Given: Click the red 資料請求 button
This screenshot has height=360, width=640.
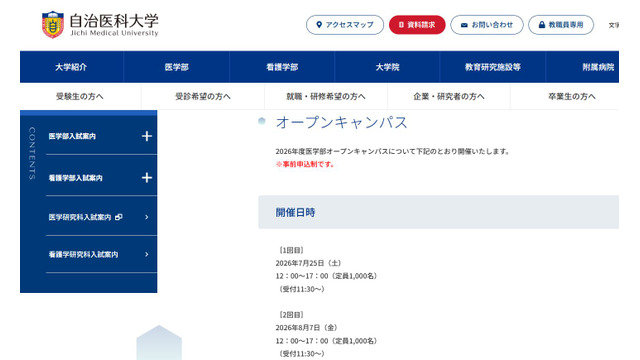Looking at the screenshot, I should pyautogui.click(x=417, y=25).
